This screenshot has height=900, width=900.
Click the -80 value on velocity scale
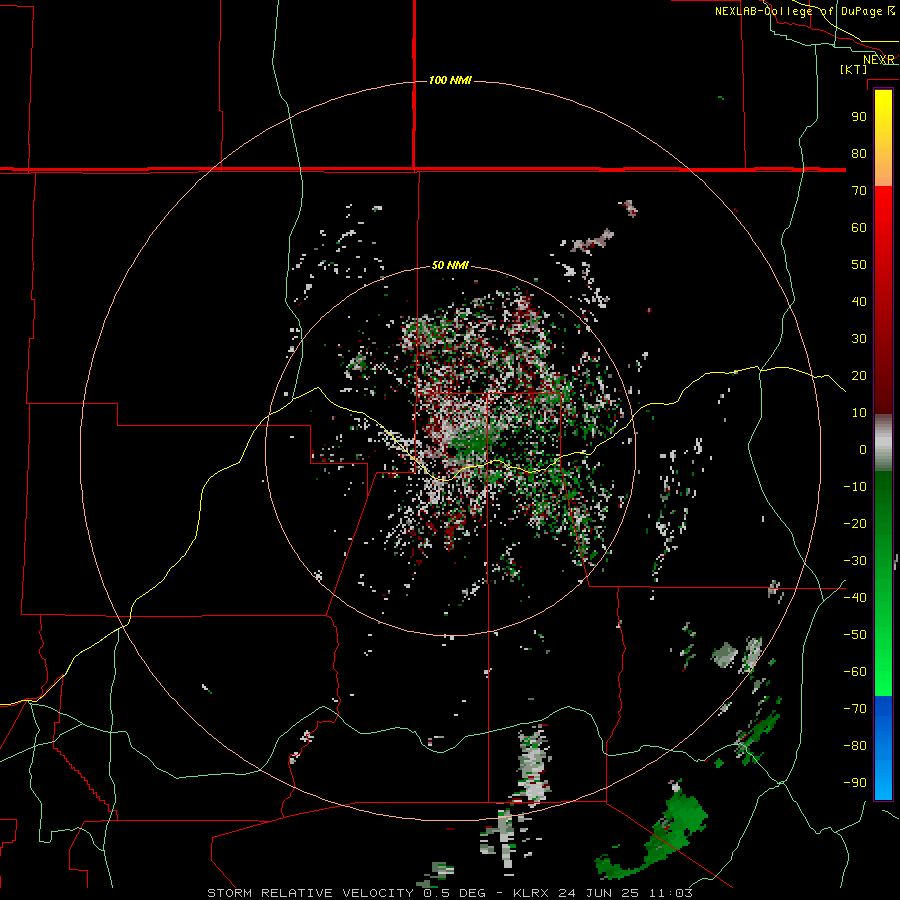coord(855,746)
